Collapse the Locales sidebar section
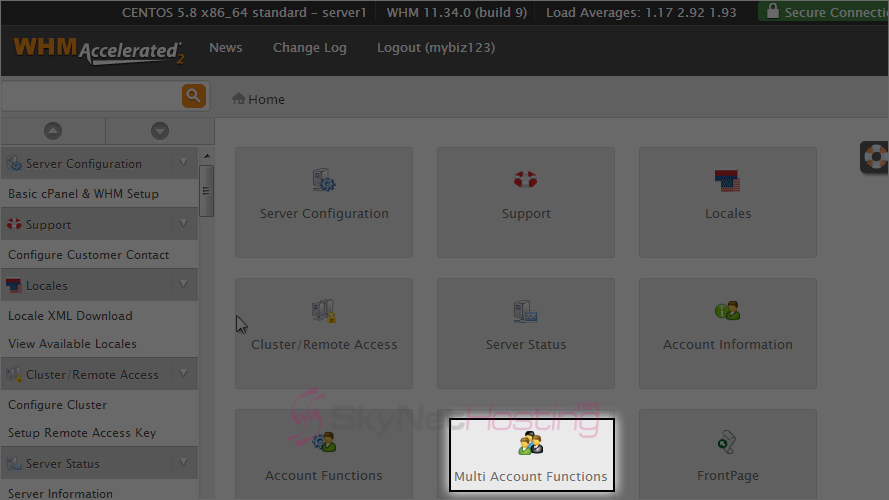 184,285
